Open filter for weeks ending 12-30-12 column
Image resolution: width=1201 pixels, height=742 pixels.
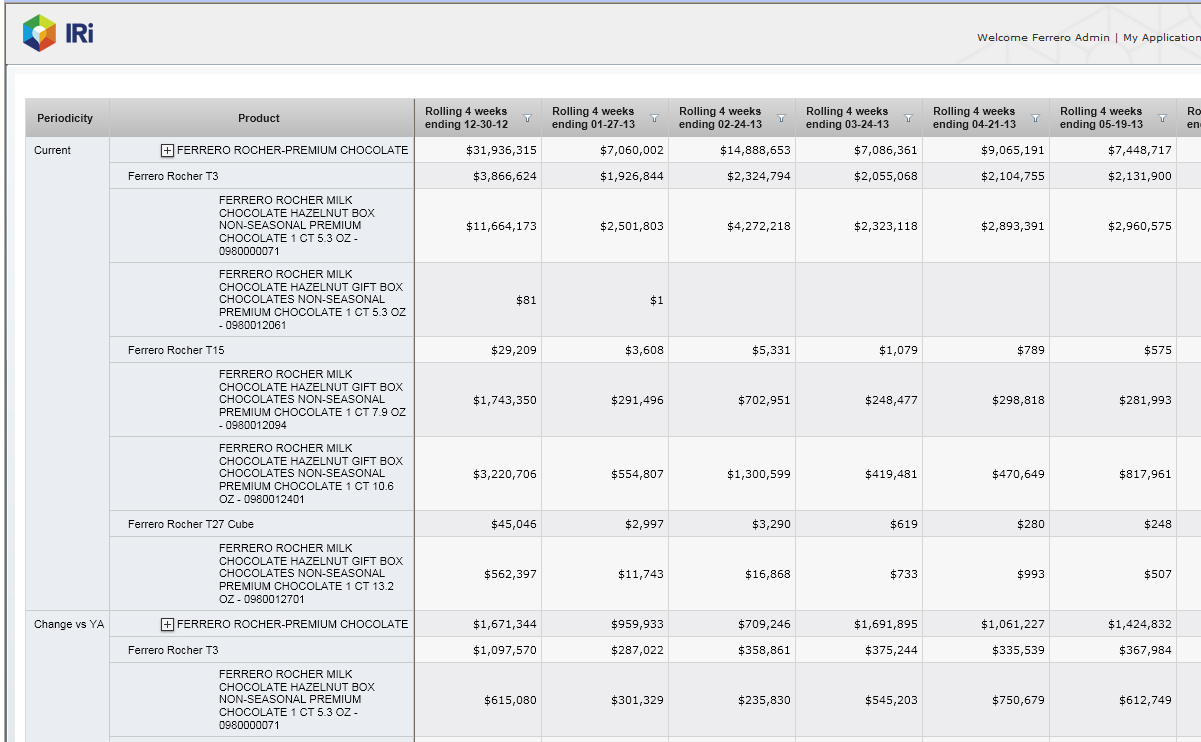click(x=527, y=118)
